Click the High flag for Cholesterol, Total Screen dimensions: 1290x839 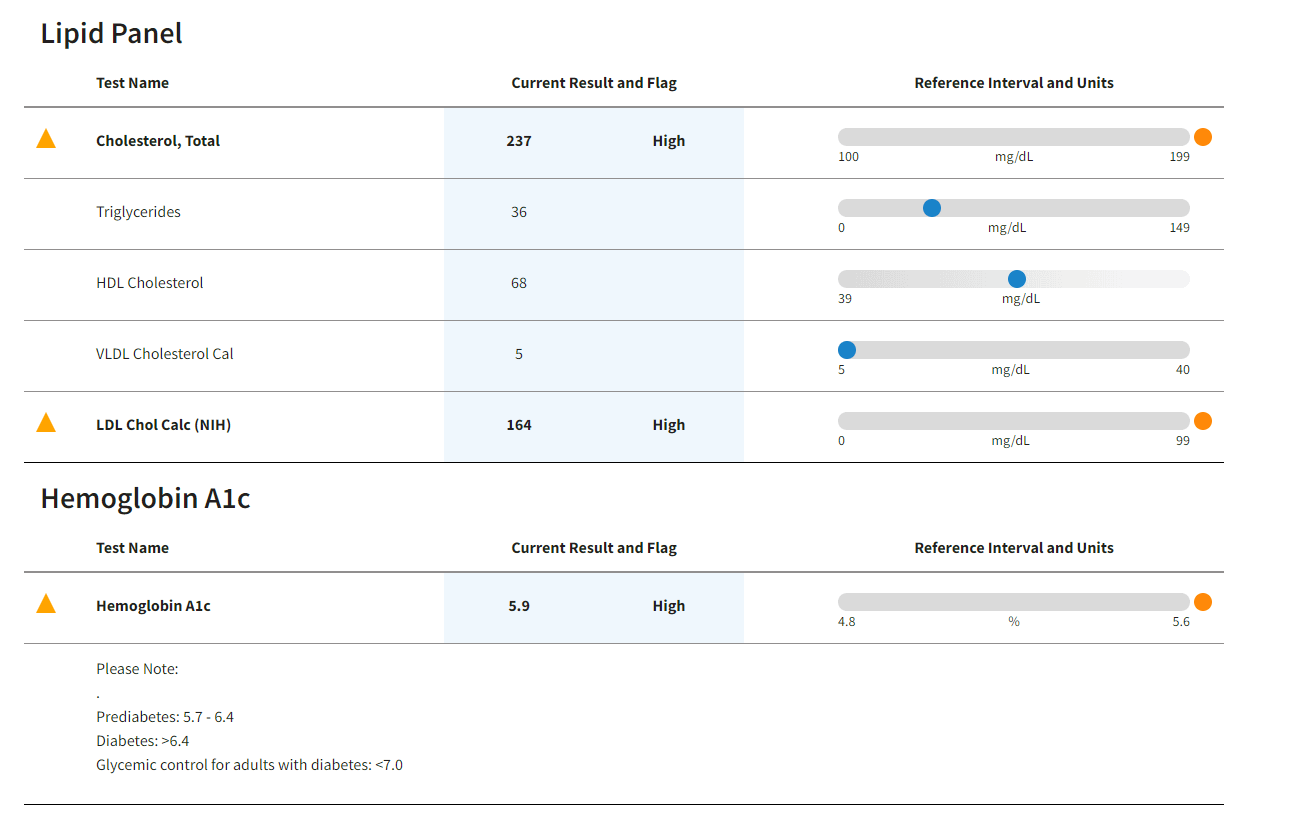pos(669,141)
